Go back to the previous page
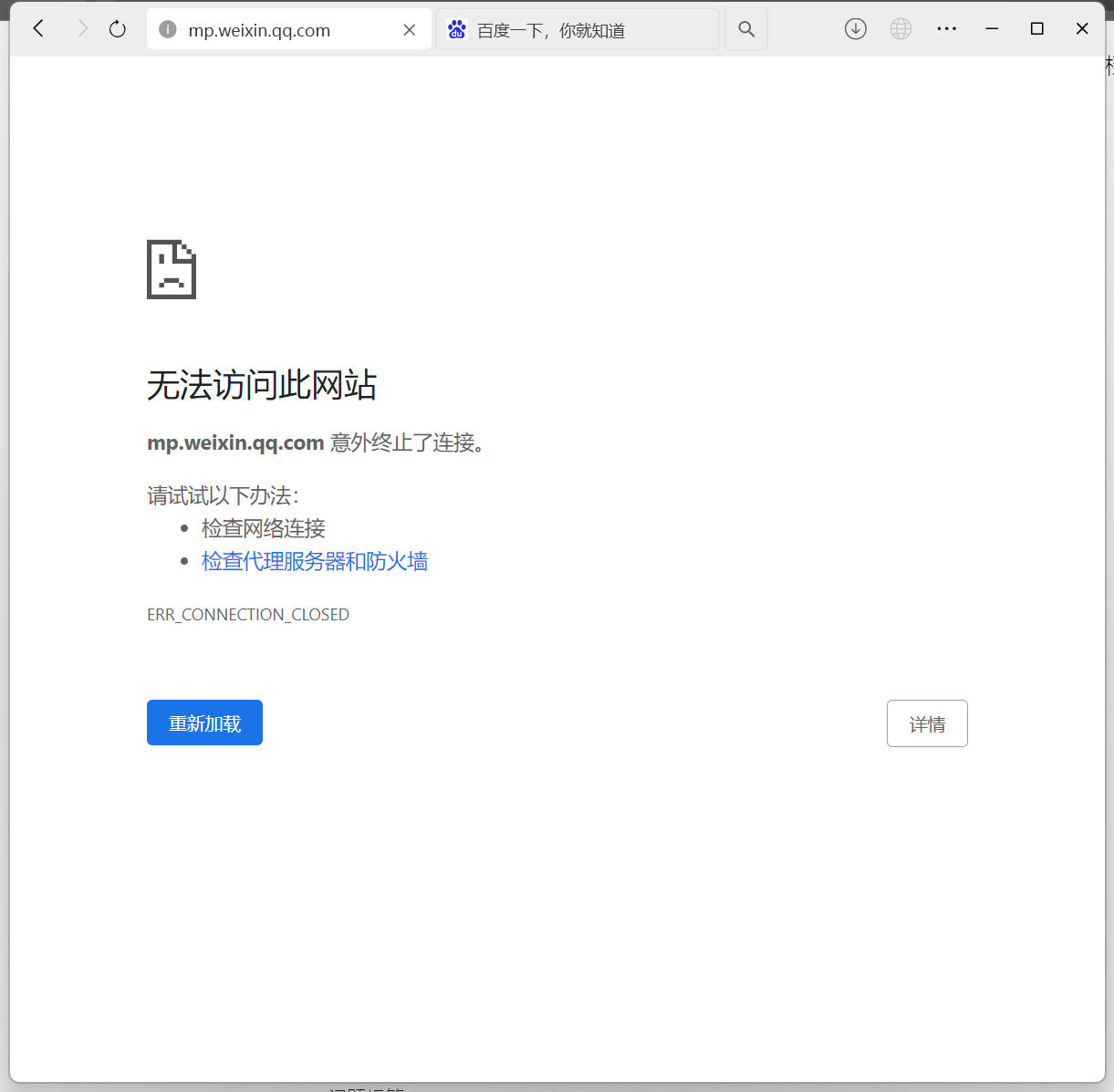1114x1092 pixels. point(38,29)
